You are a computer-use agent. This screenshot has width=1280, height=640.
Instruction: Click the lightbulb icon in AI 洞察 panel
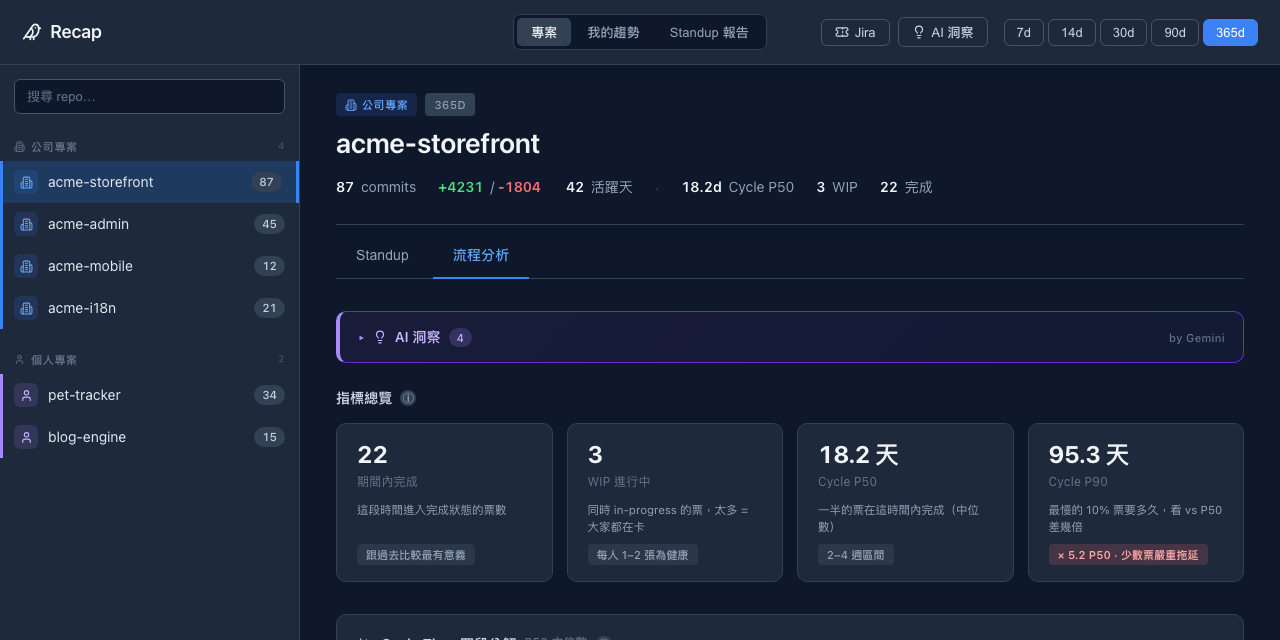pos(380,337)
